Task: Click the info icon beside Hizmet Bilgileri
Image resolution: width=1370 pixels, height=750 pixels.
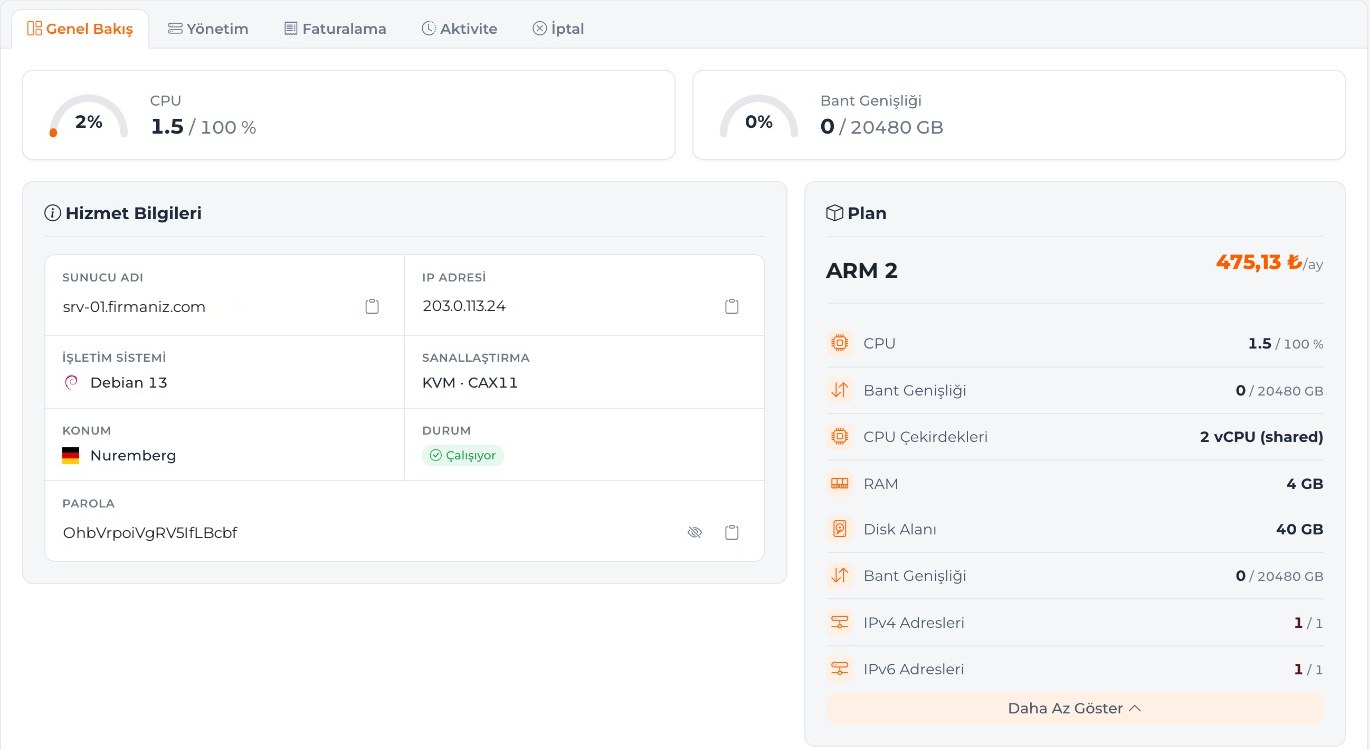Action: point(53,213)
